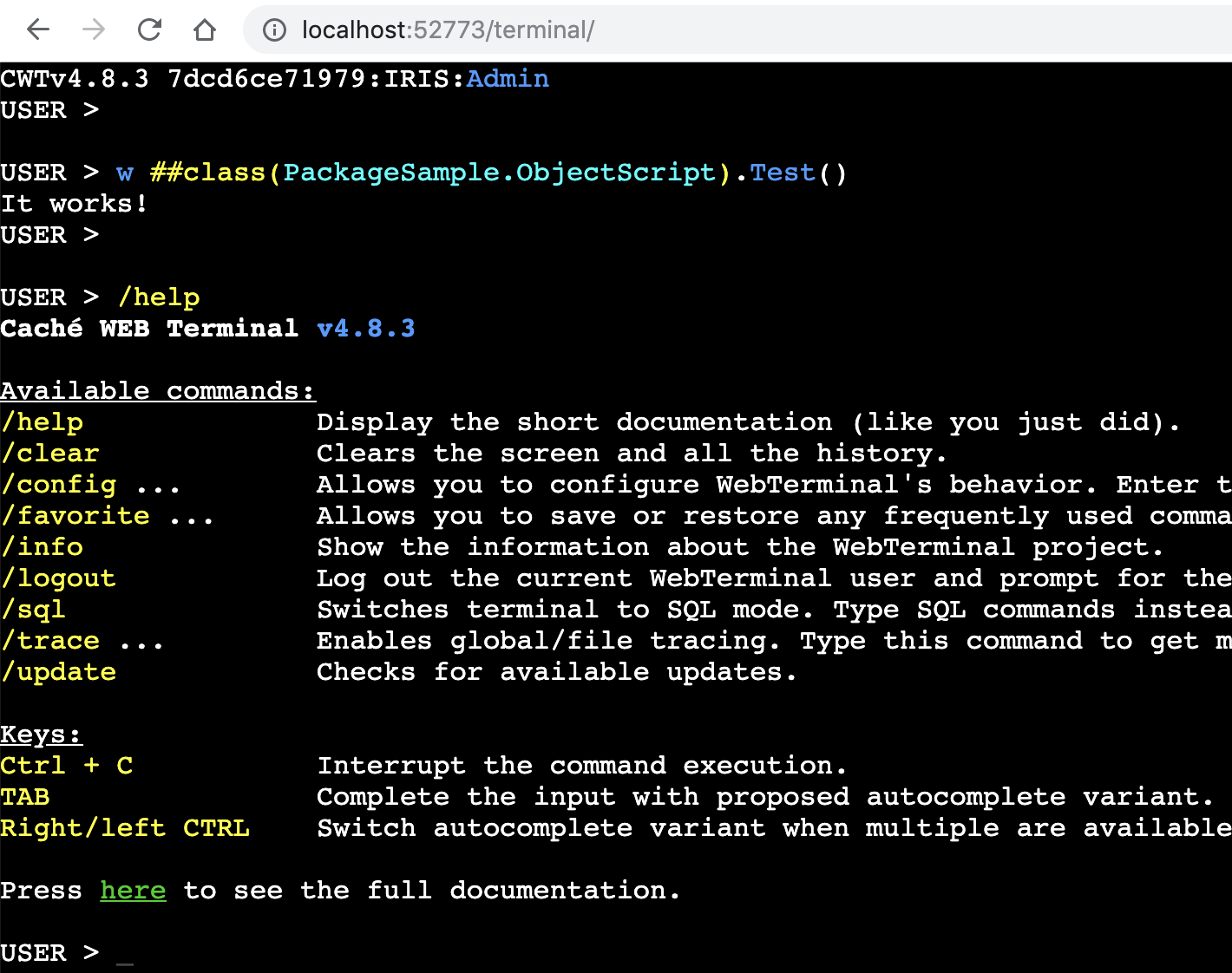Click the /logout command entry
This screenshot has width=1232, height=973.
[x=59, y=578]
